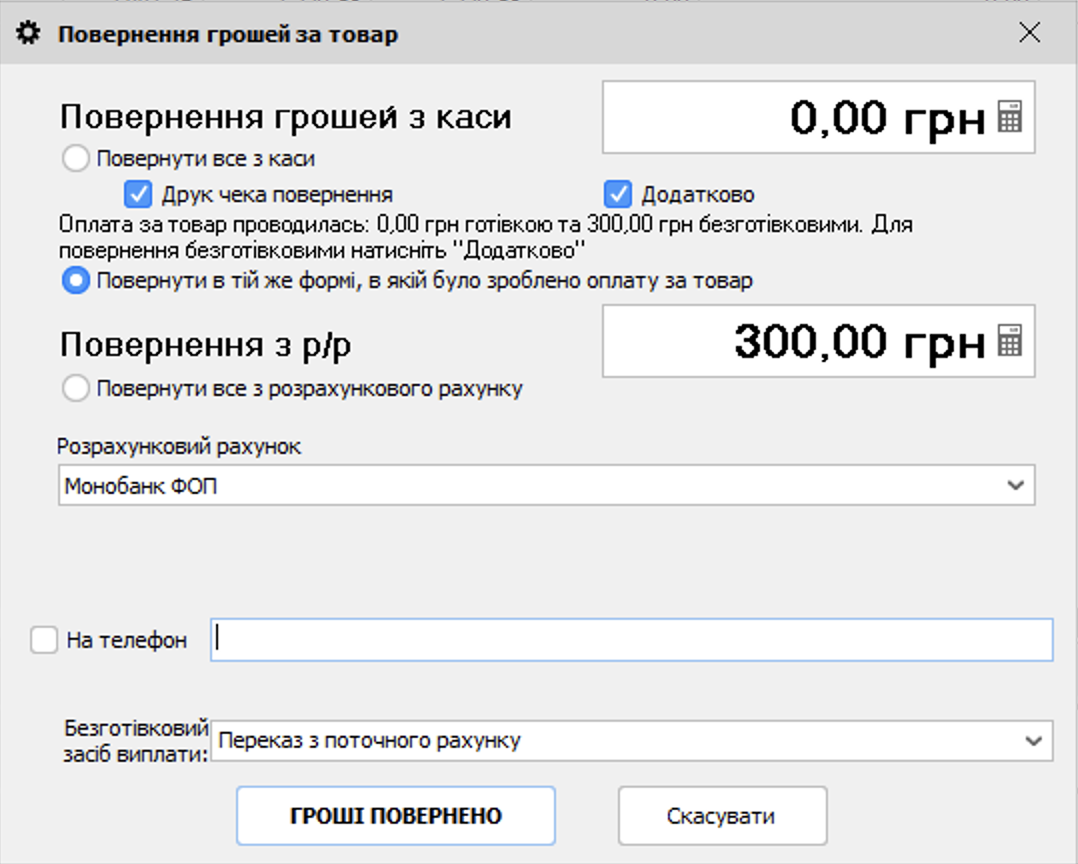Screen dimensions: 1078x864
Task: Click the 'Скасувати' button
Action: [x=722, y=816]
